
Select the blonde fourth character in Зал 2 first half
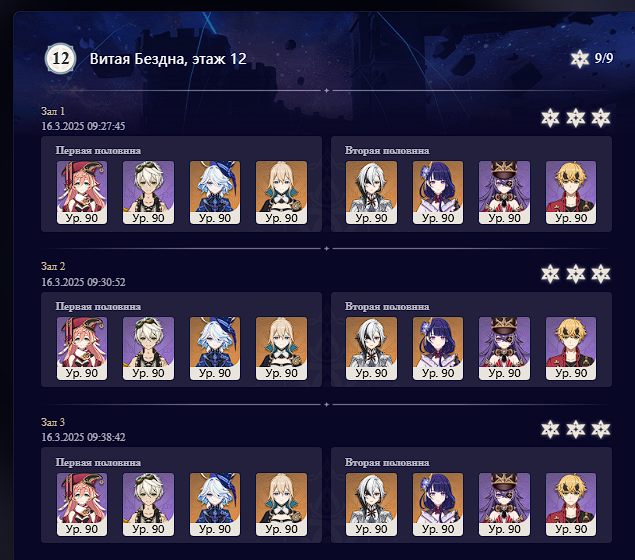tap(281, 348)
